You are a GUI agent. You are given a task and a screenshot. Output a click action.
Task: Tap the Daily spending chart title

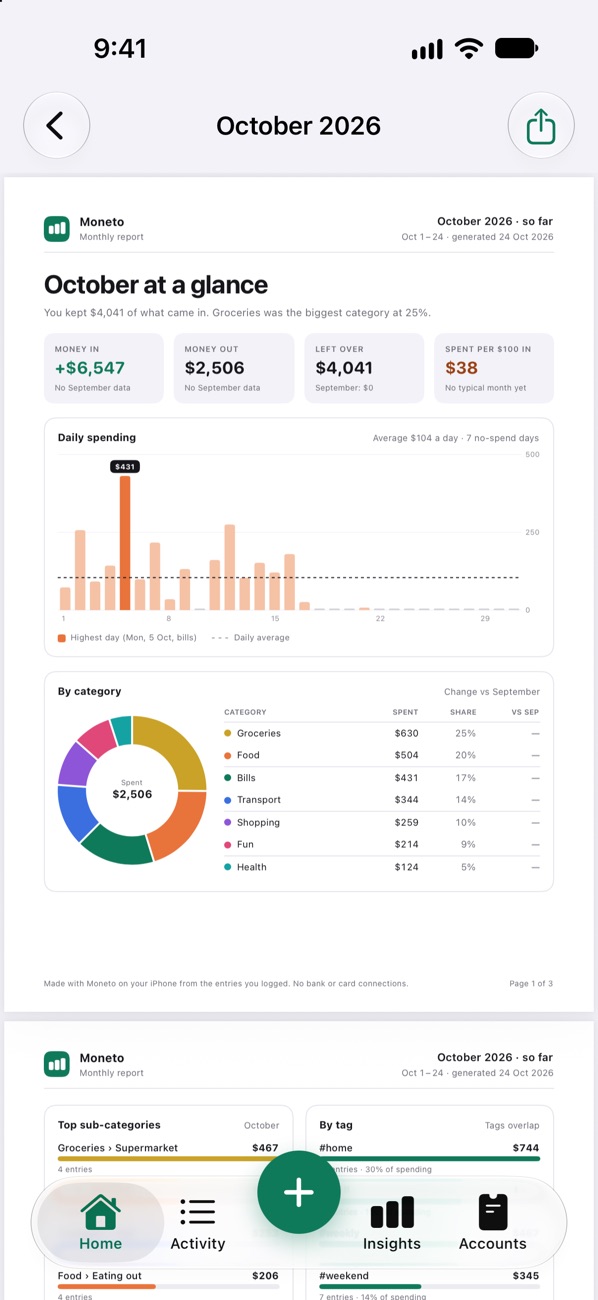(97, 437)
